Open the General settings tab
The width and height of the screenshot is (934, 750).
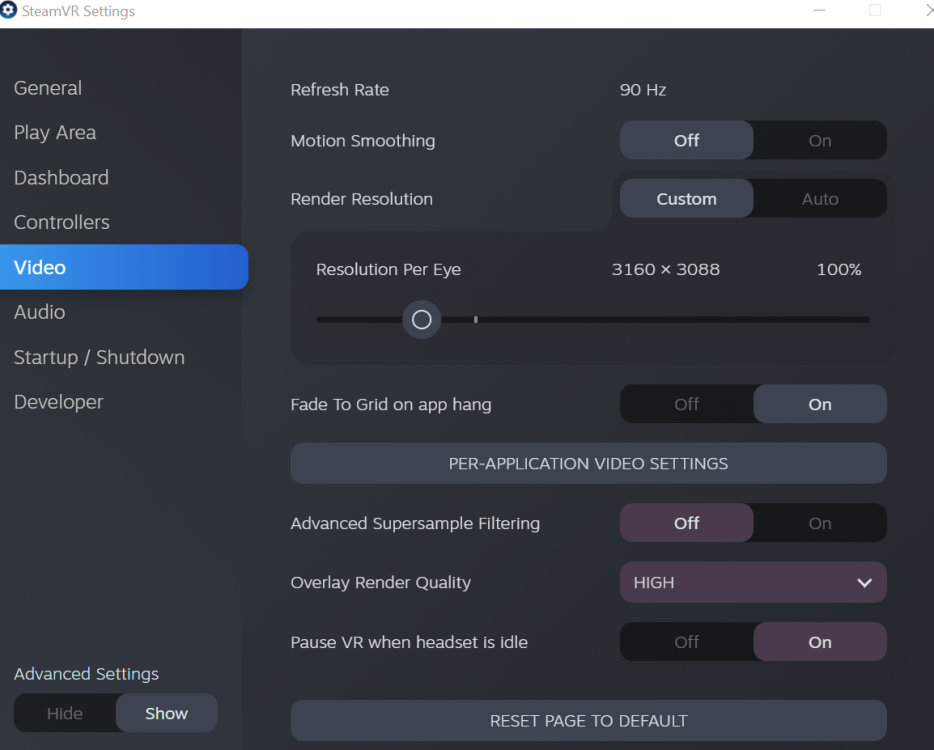[x=48, y=88]
